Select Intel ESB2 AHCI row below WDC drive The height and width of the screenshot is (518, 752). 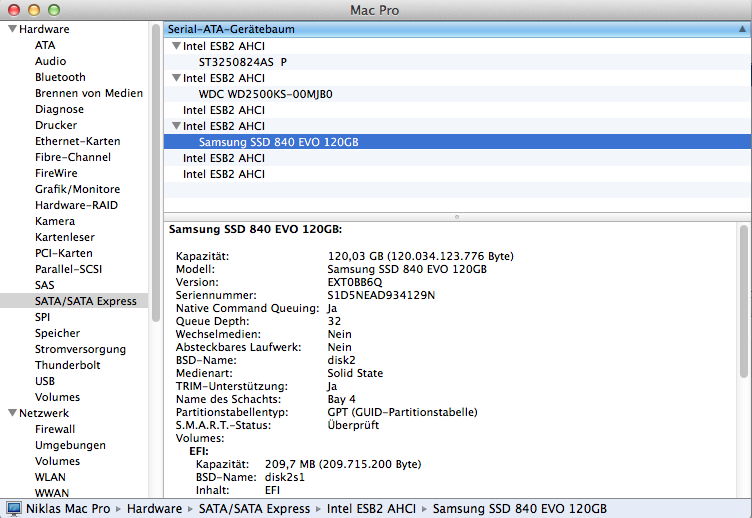[x=457, y=110]
